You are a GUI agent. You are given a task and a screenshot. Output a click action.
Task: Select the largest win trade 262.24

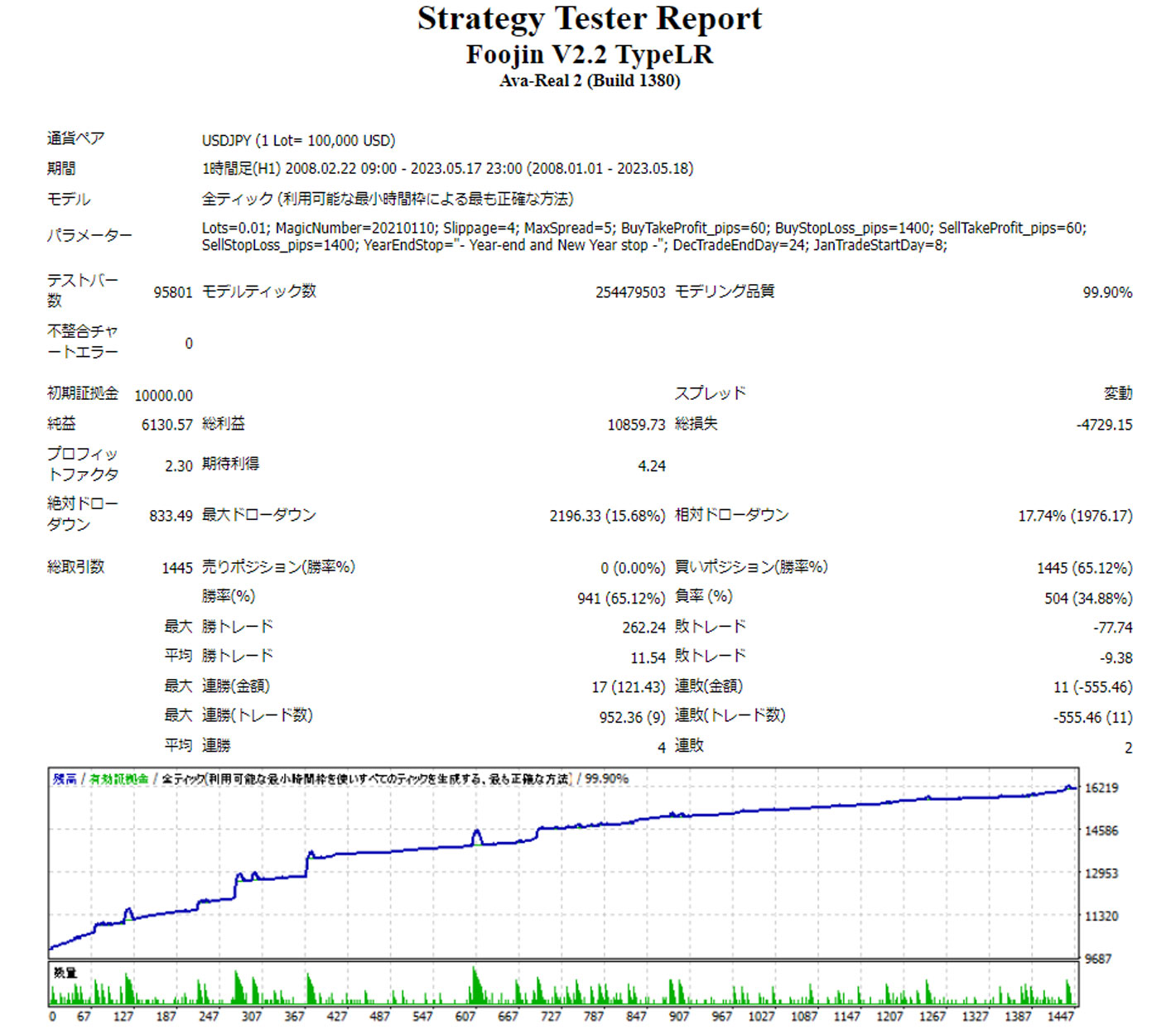click(643, 628)
